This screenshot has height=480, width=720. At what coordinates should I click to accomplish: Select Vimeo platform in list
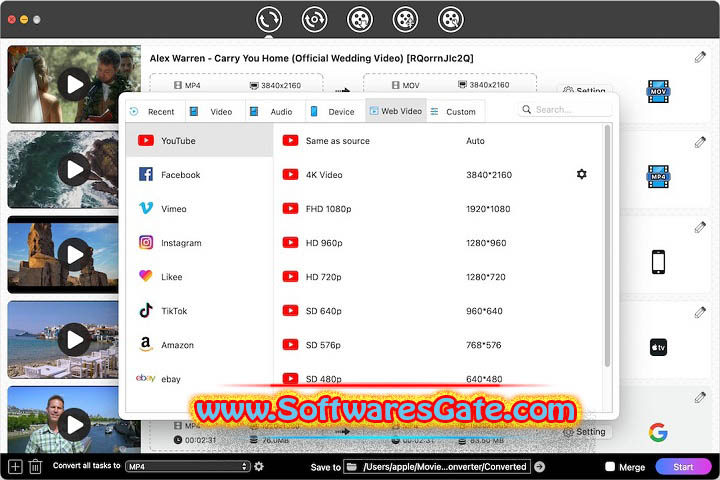[x=199, y=209]
